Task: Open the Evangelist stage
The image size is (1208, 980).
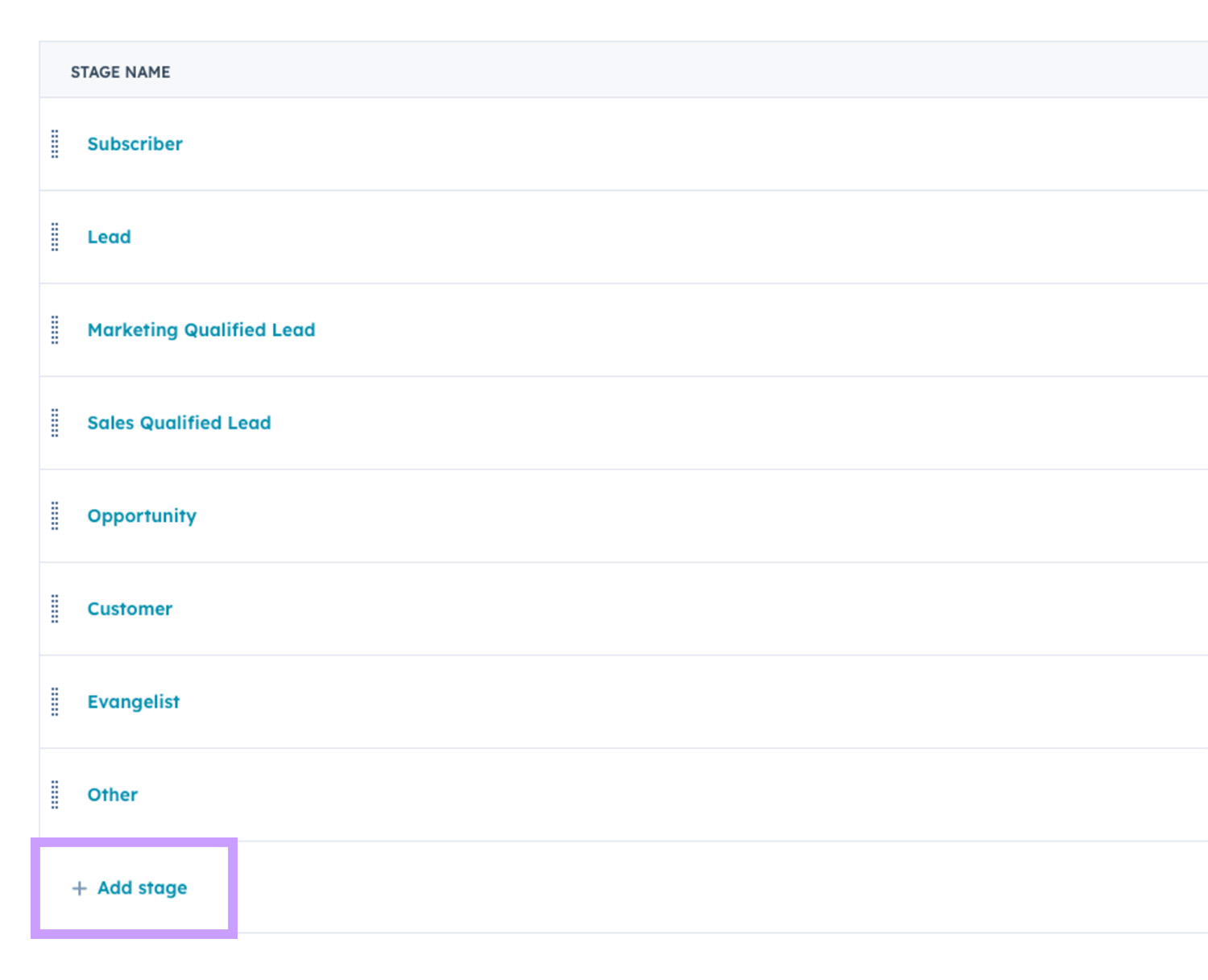Action: pos(133,702)
